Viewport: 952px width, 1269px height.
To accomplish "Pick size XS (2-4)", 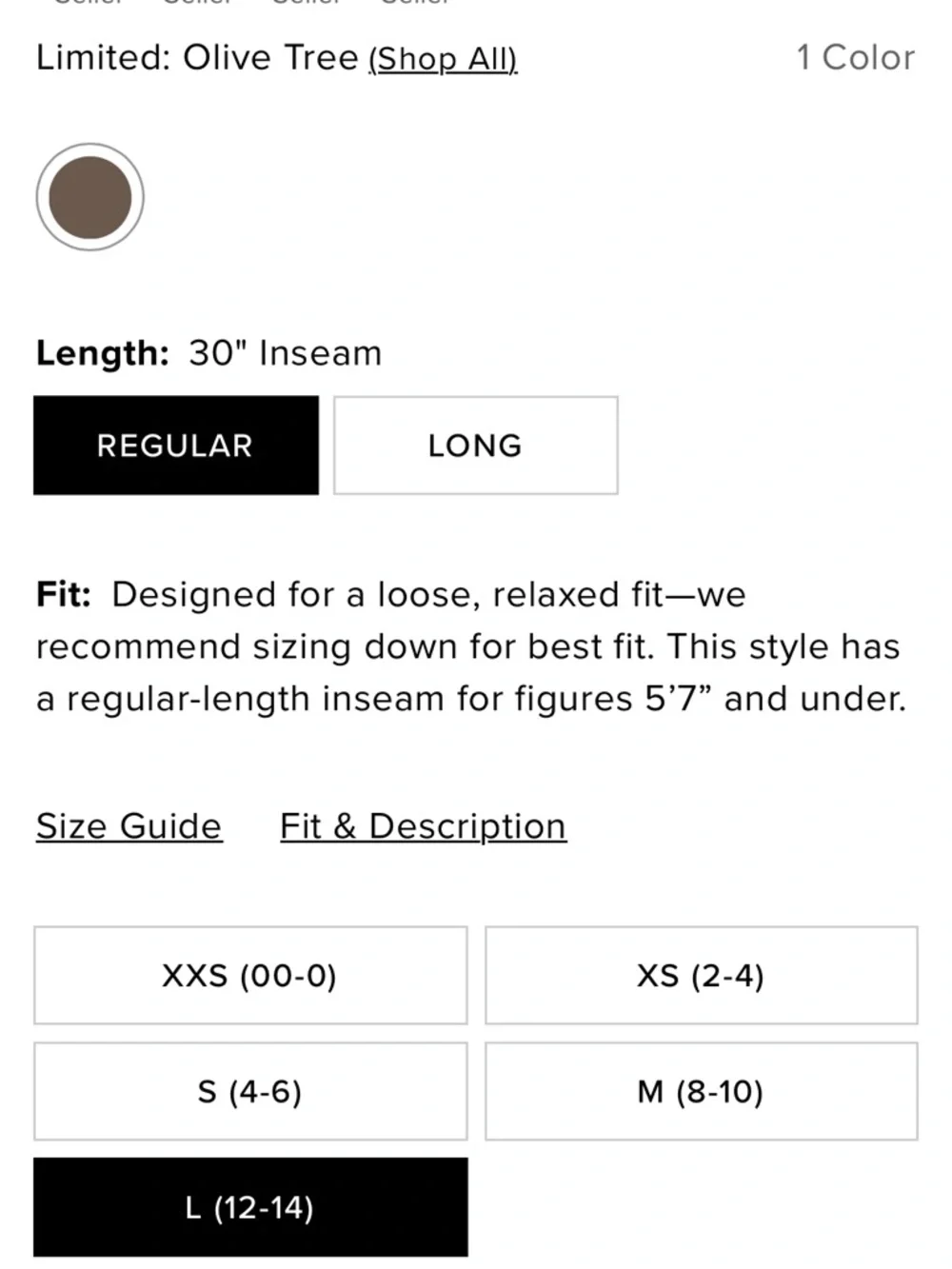I will point(701,976).
